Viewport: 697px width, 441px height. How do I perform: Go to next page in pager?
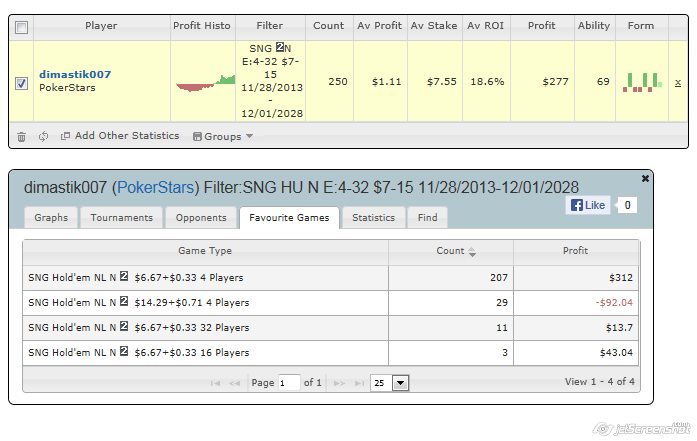(339, 383)
